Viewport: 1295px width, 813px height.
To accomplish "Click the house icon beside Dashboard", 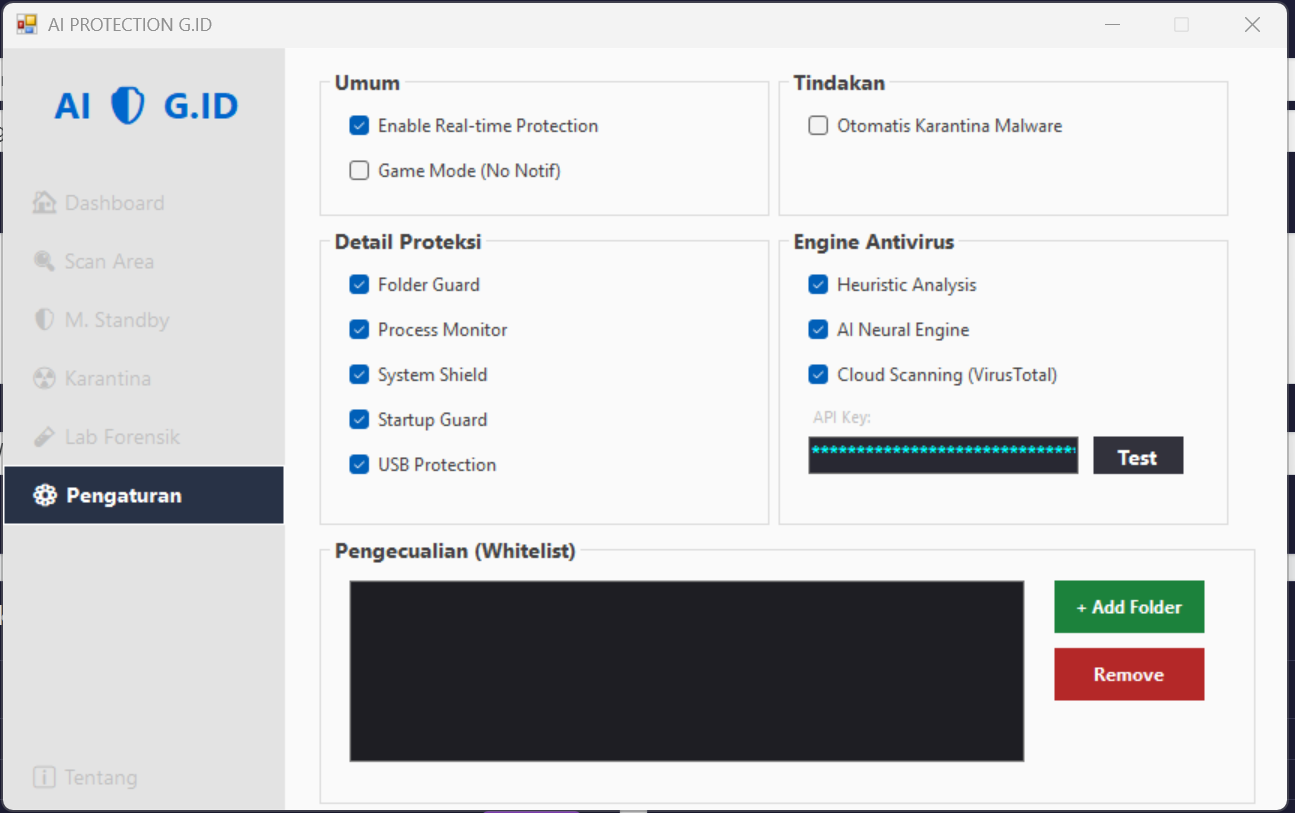I will coord(44,203).
